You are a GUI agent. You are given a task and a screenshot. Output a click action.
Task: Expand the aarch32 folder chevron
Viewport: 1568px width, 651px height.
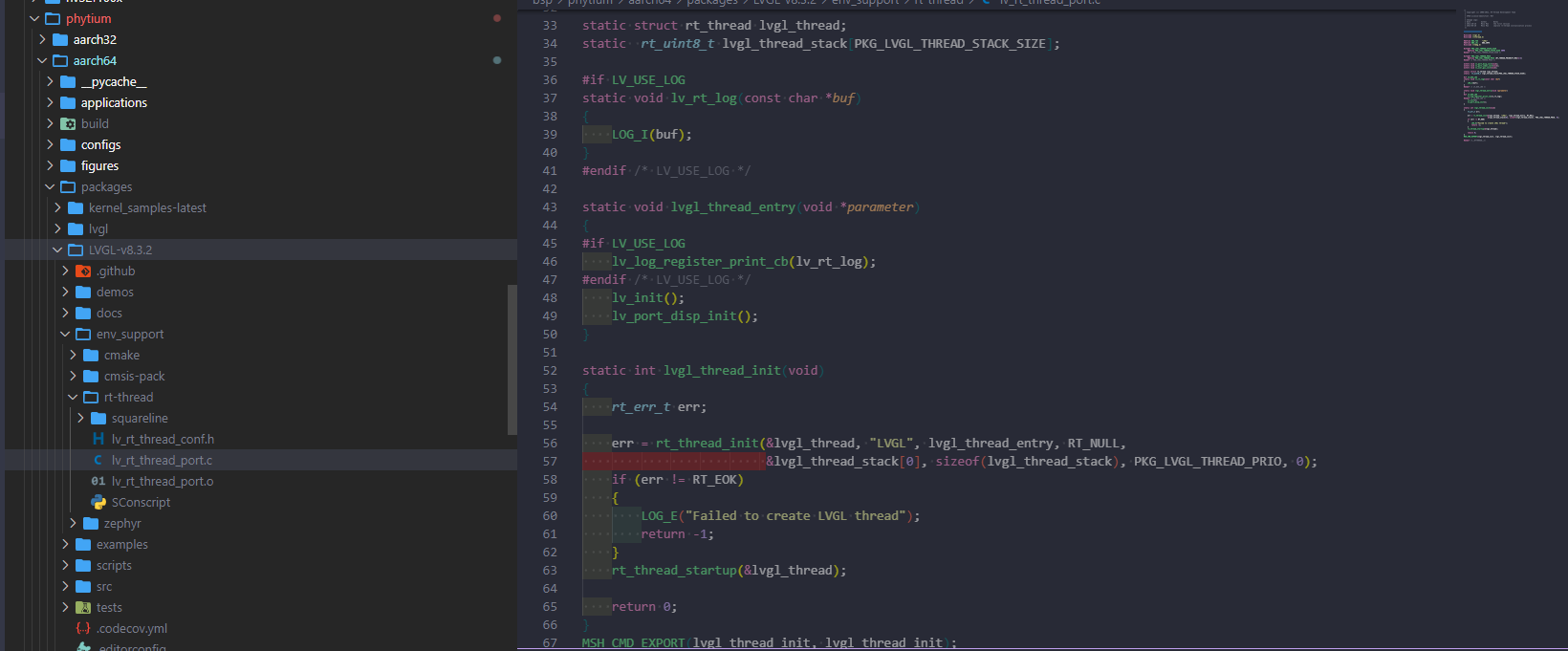click(x=43, y=40)
